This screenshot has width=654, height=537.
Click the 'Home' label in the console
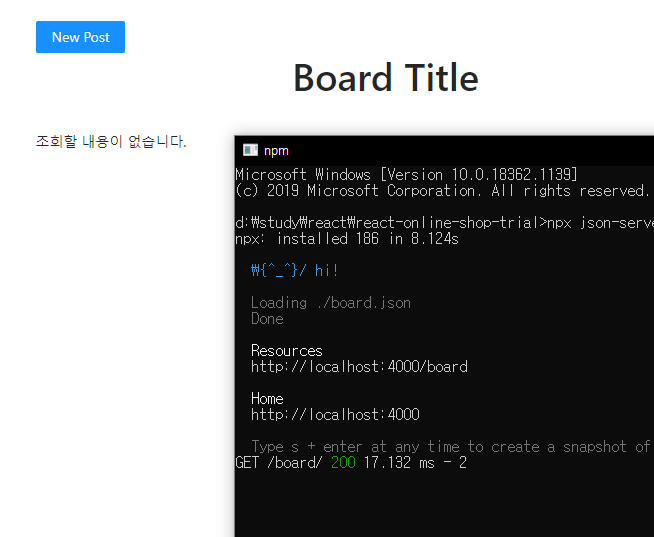[267, 399]
